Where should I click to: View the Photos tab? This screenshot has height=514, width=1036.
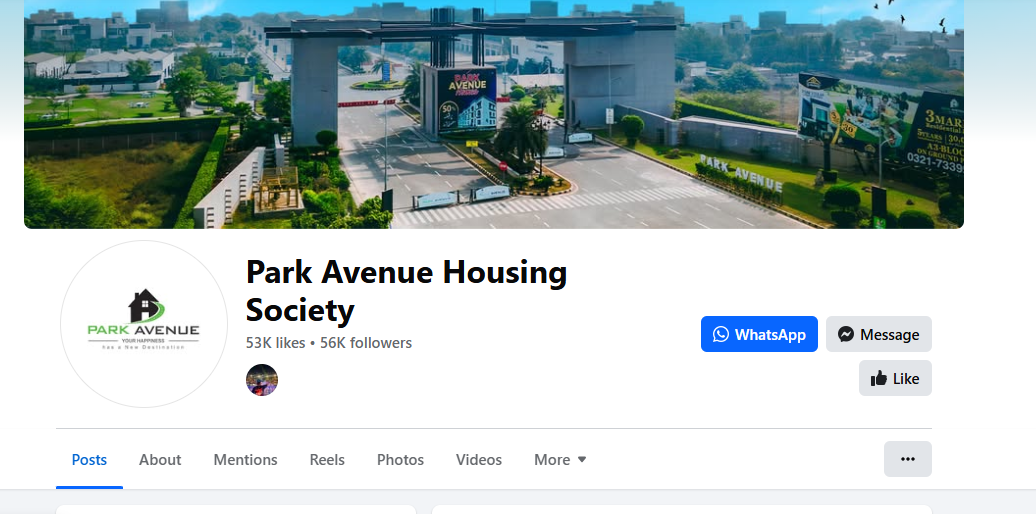point(400,460)
